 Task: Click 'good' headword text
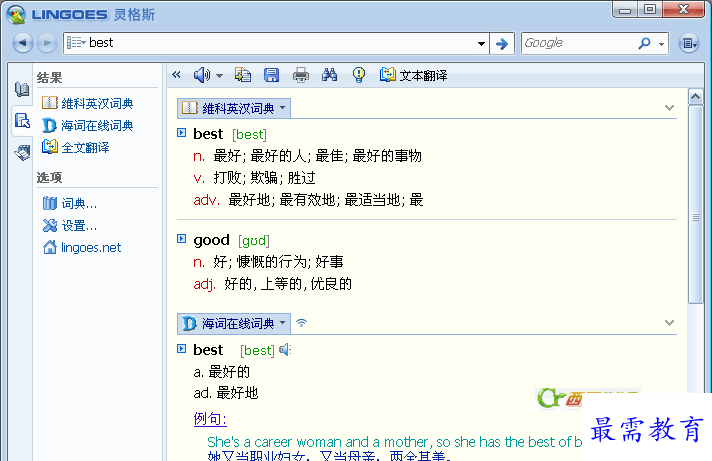(212, 240)
